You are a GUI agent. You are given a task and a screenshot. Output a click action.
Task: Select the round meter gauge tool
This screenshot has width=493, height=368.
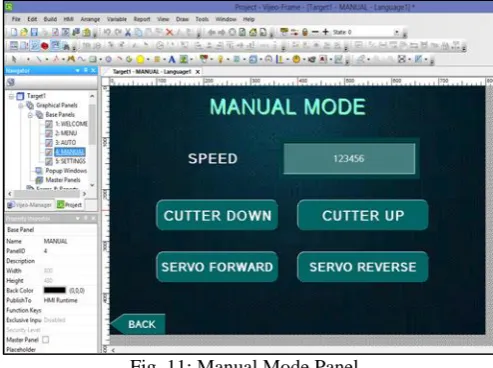268,59
